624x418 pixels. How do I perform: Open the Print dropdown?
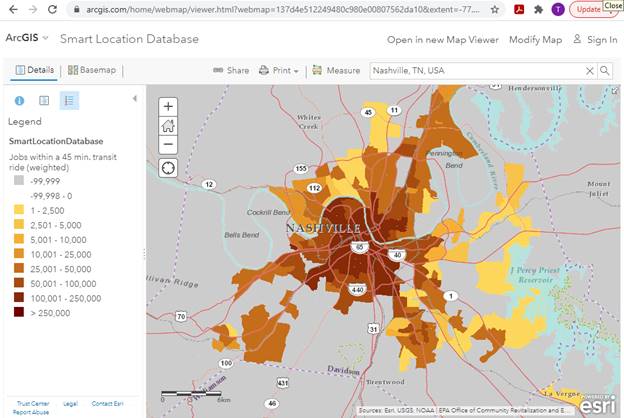[279, 70]
